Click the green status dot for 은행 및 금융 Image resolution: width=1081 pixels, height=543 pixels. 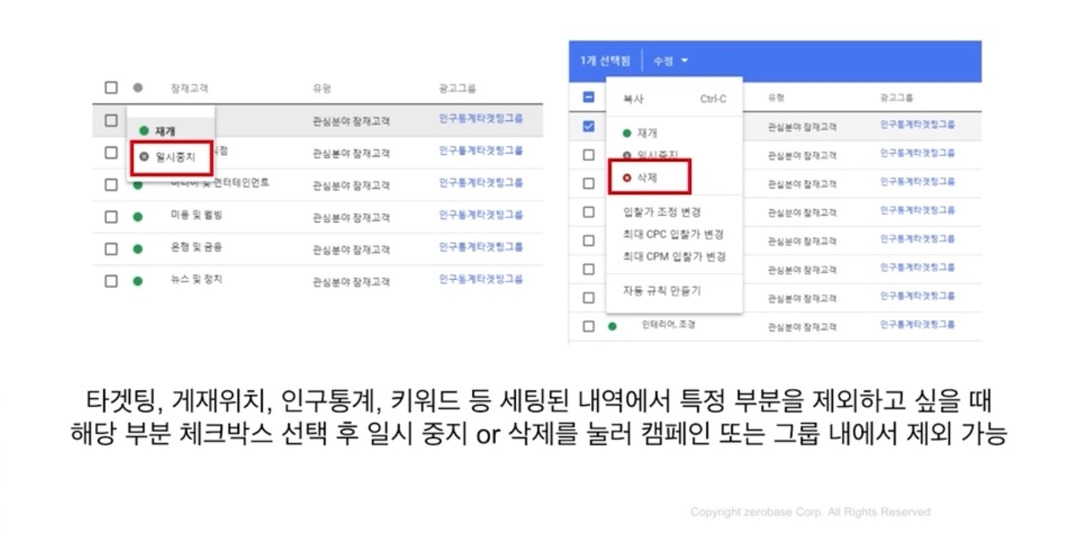(138, 249)
